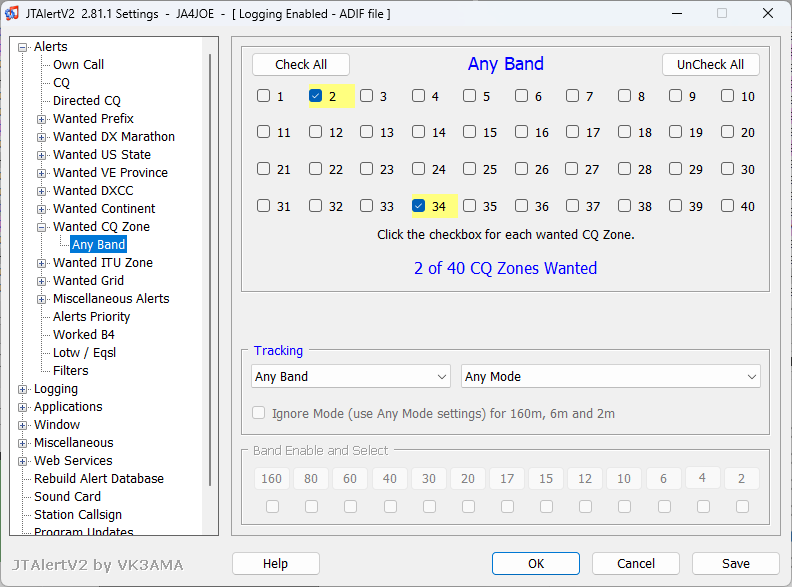The width and height of the screenshot is (792, 587).
Task: Expand the Wanted DXCC node
Action: point(41,191)
